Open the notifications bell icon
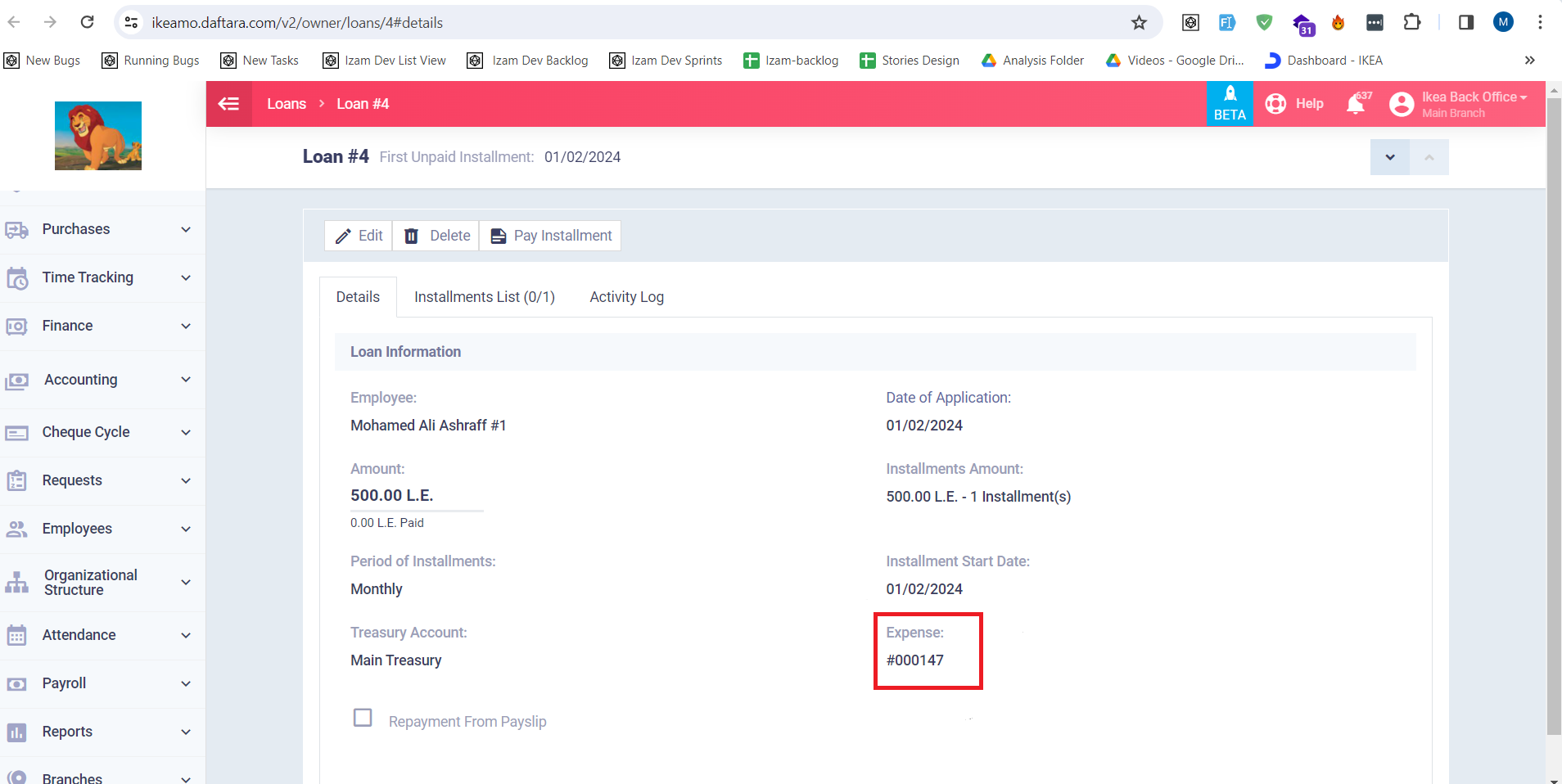The image size is (1562, 784). [x=1356, y=104]
